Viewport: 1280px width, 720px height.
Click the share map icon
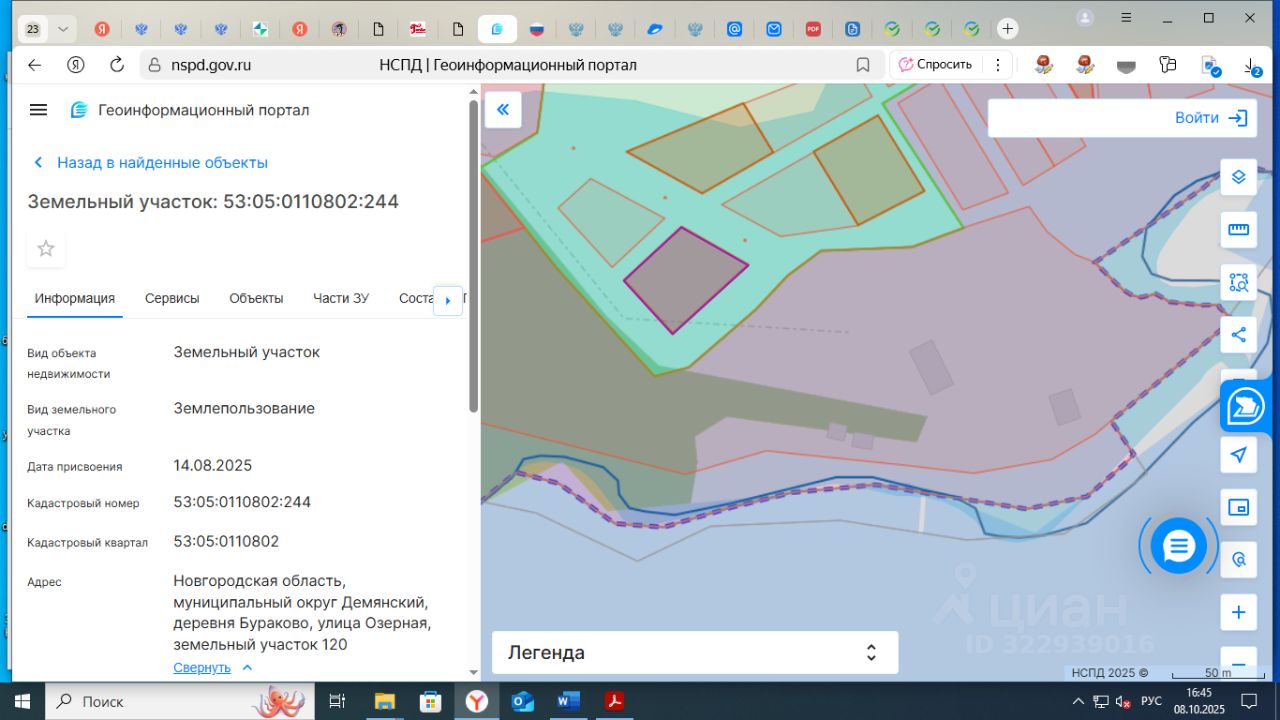(x=1238, y=335)
